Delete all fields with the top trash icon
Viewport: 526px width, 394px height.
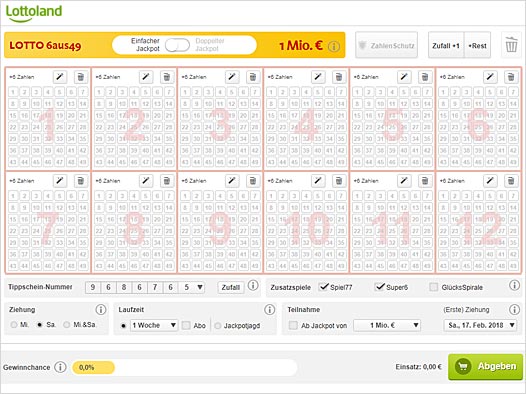[512, 45]
